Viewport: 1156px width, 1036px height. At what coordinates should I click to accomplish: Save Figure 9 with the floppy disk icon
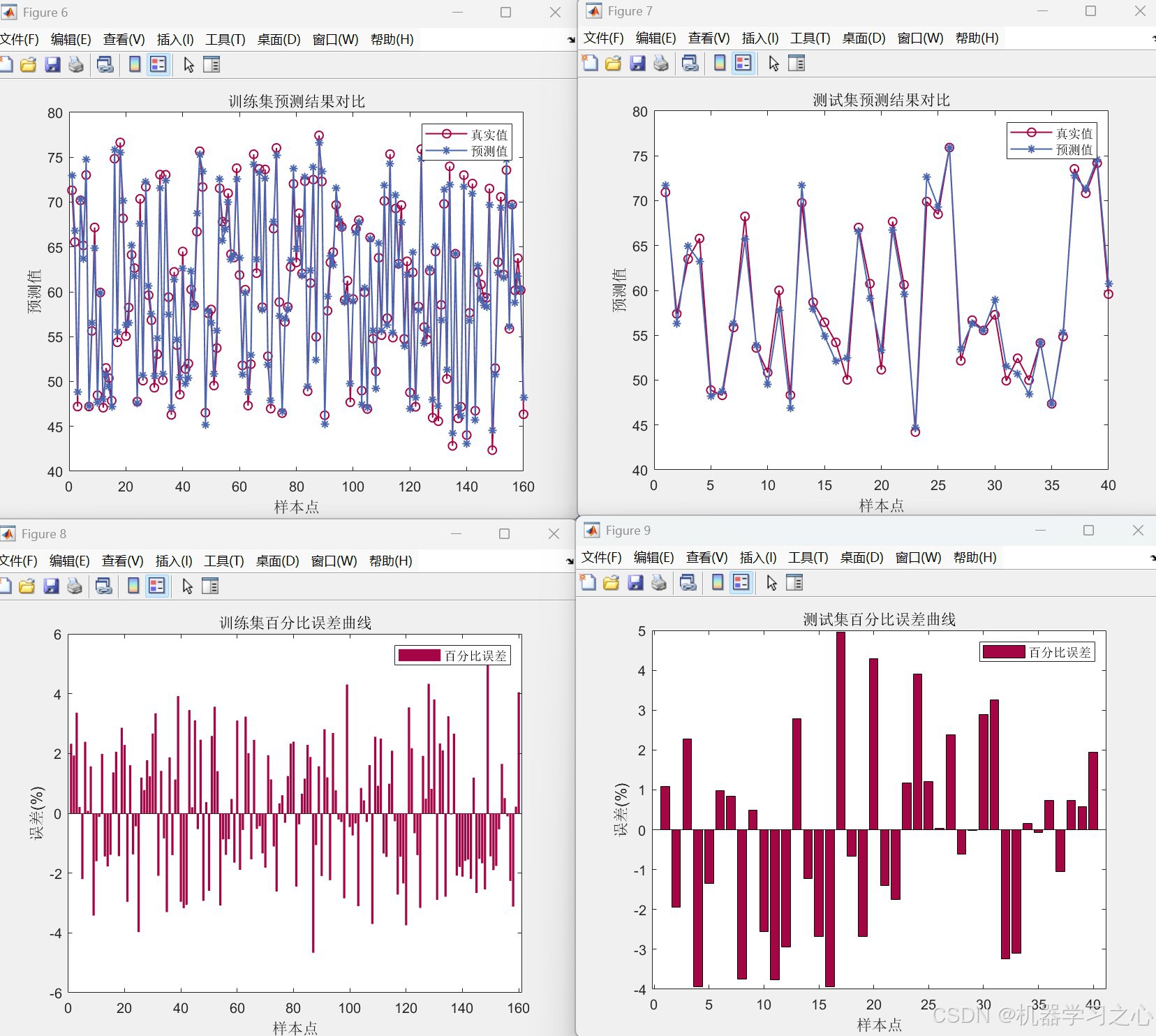point(635,583)
